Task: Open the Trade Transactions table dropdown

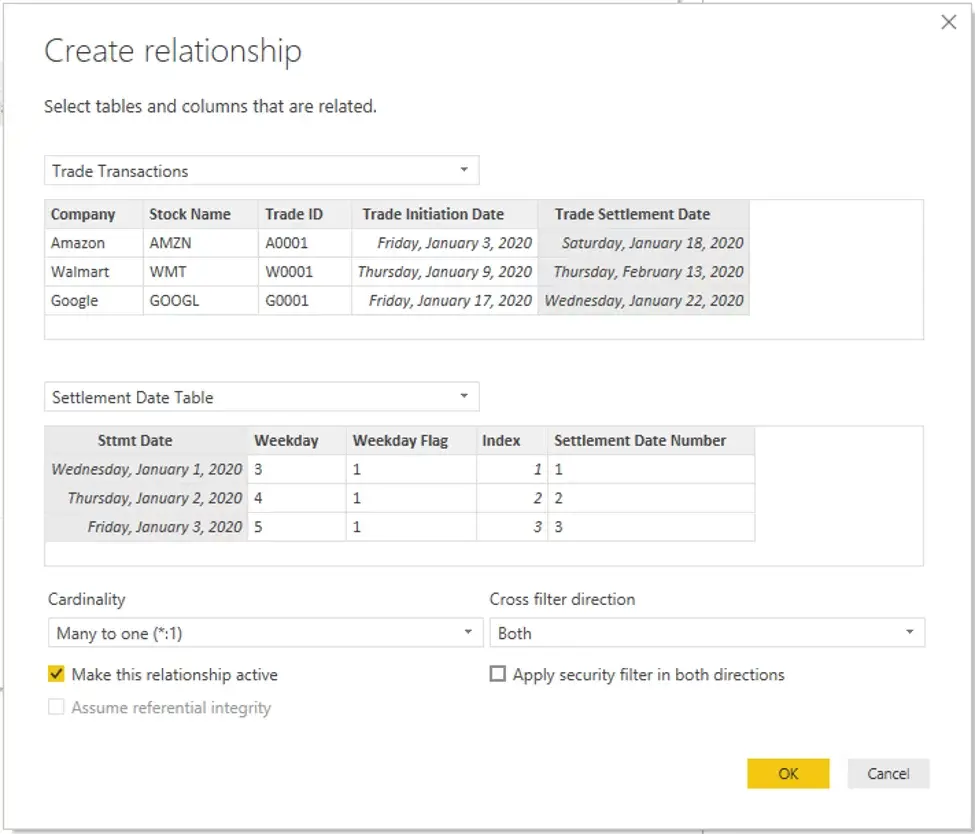Action: [261, 170]
